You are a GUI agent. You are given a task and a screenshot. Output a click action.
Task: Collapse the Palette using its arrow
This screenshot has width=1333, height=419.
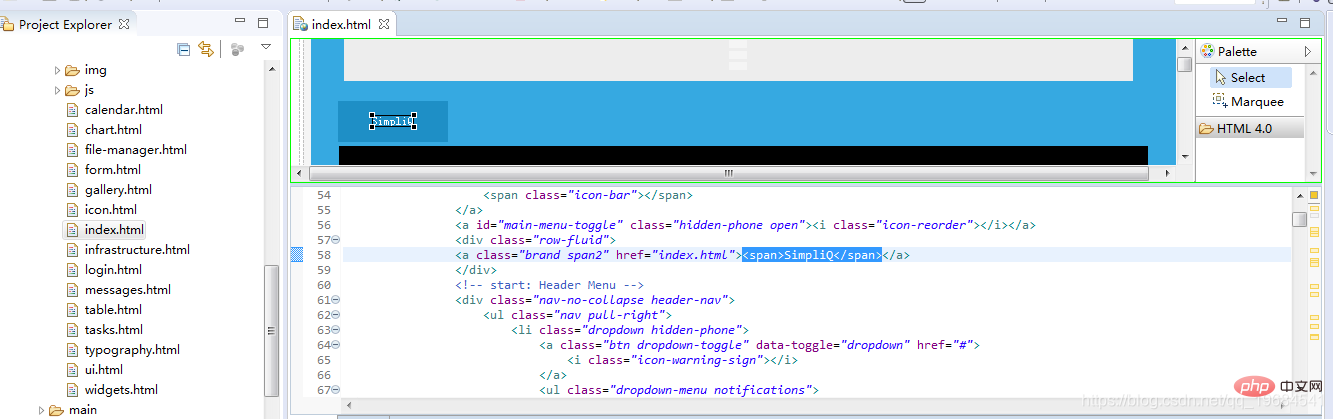(x=1307, y=51)
